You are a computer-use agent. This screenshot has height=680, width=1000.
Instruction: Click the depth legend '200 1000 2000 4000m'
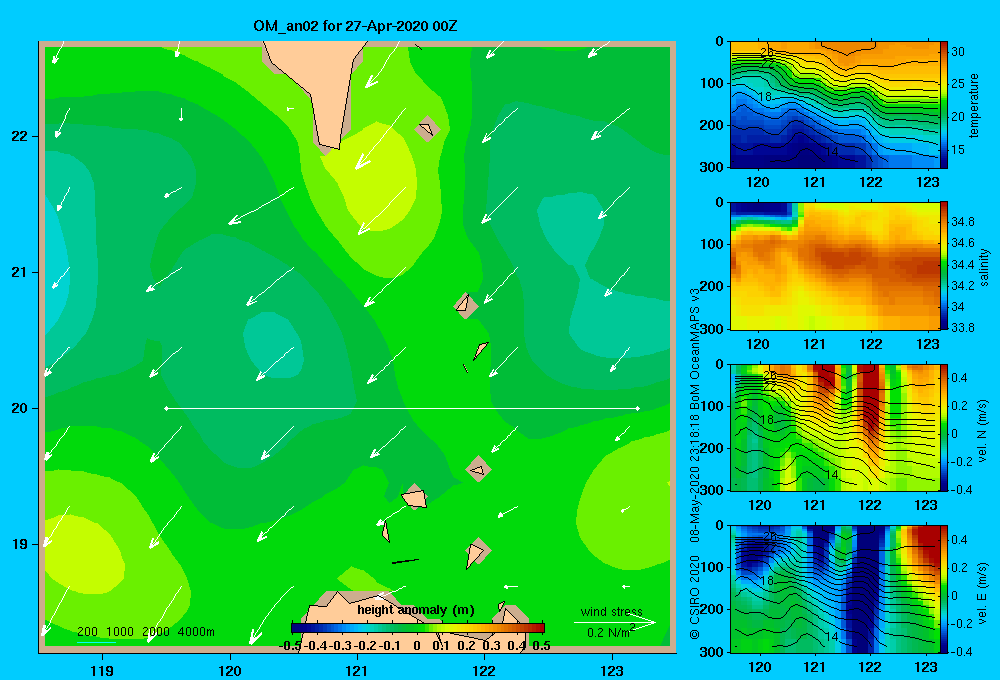click(145, 632)
